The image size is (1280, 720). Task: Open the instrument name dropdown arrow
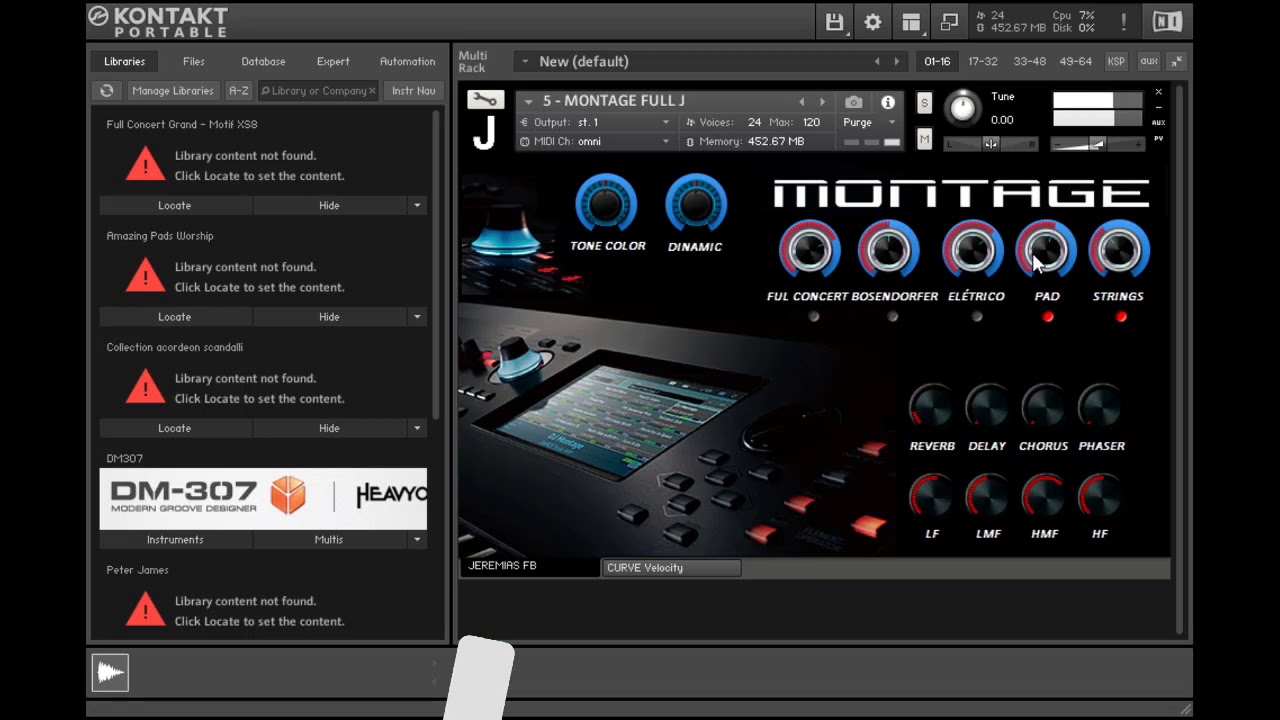click(x=528, y=102)
